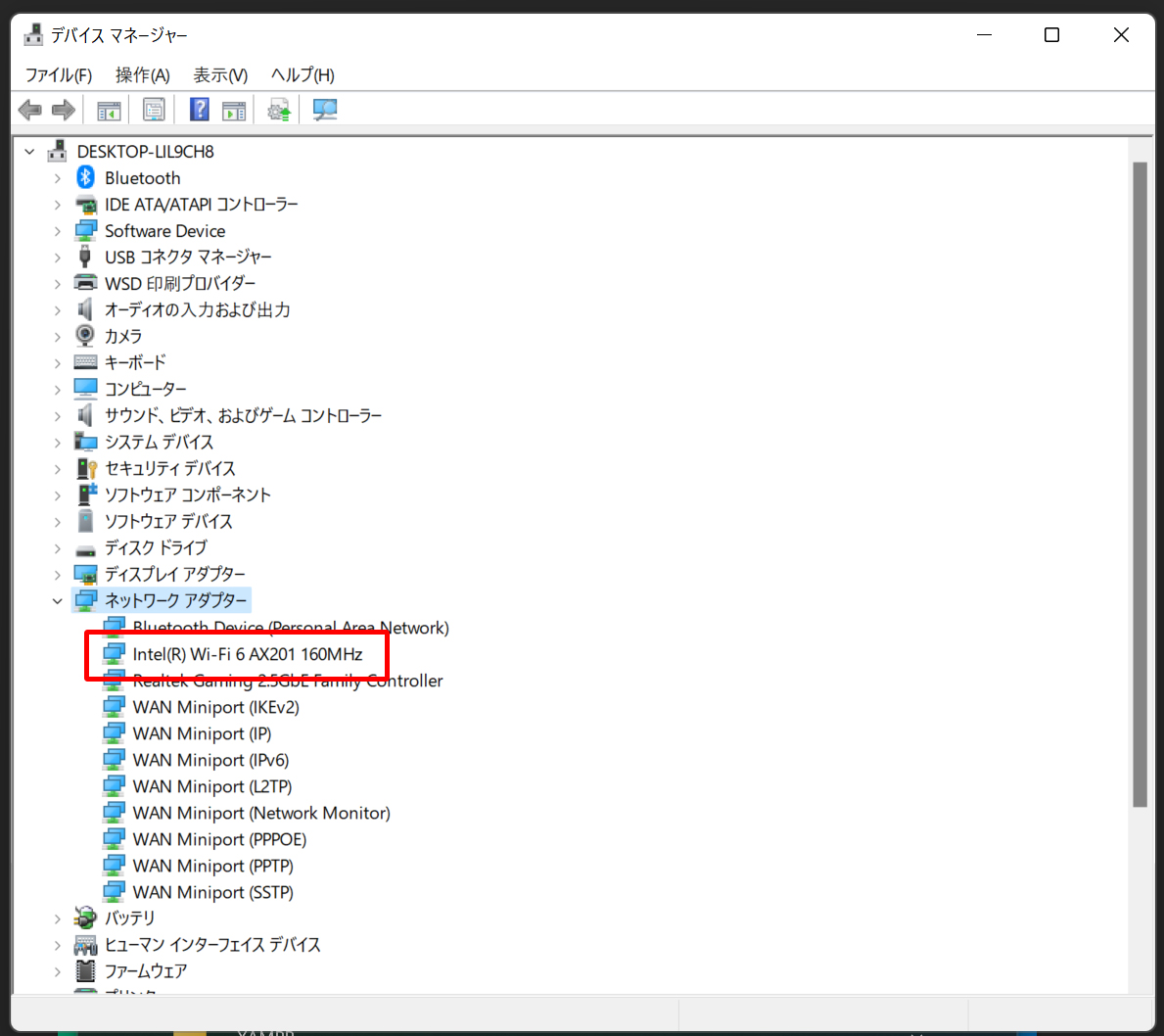1164x1036 pixels.
Task: Click the ヒューマン インターフェイス デバイス icon
Action: pyautogui.click(x=85, y=945)
